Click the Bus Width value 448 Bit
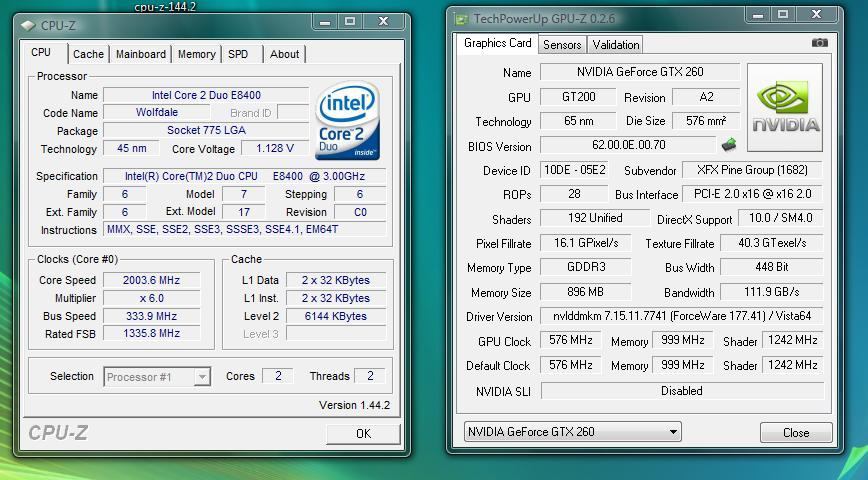The height and width of the screenshot is (480, 868). click(x=772, y=267)
